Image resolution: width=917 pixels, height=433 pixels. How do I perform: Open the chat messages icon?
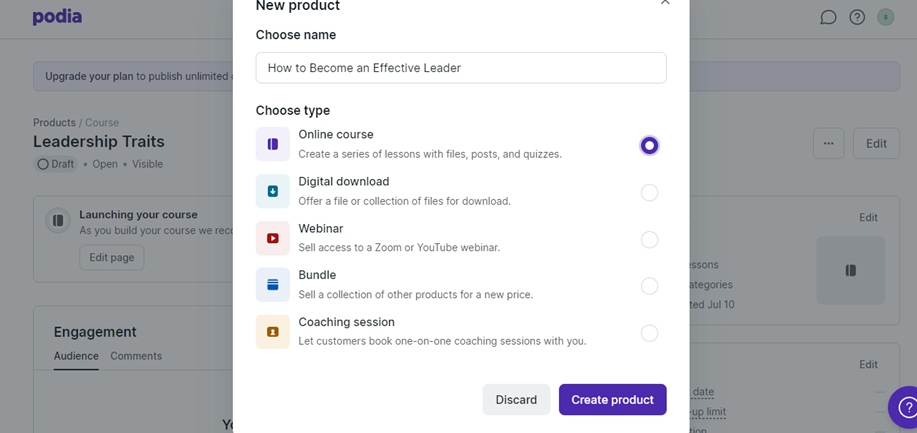pyautogui.click(x=828, y=18)
